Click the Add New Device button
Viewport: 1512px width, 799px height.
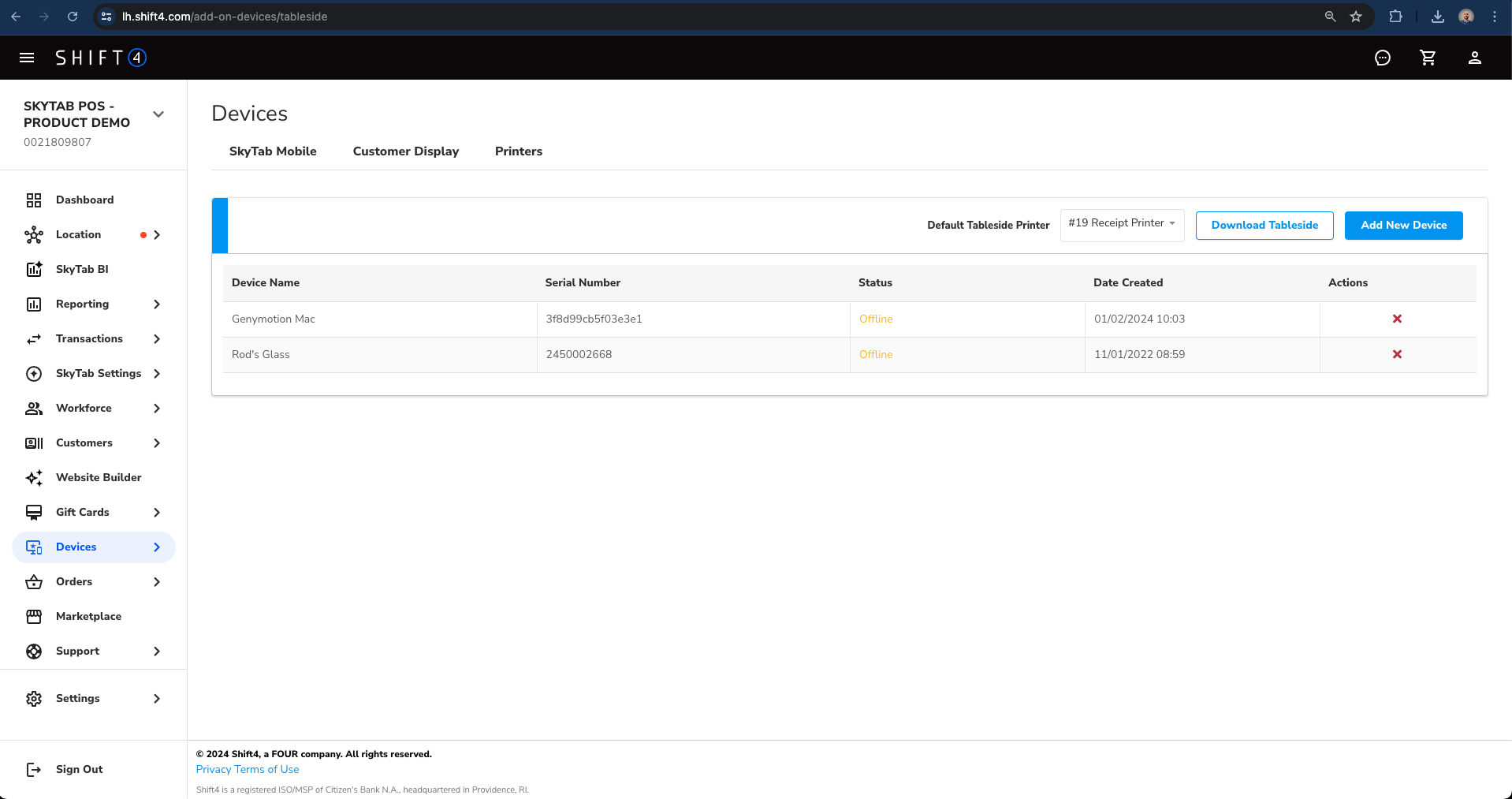tap(1403, 226)
